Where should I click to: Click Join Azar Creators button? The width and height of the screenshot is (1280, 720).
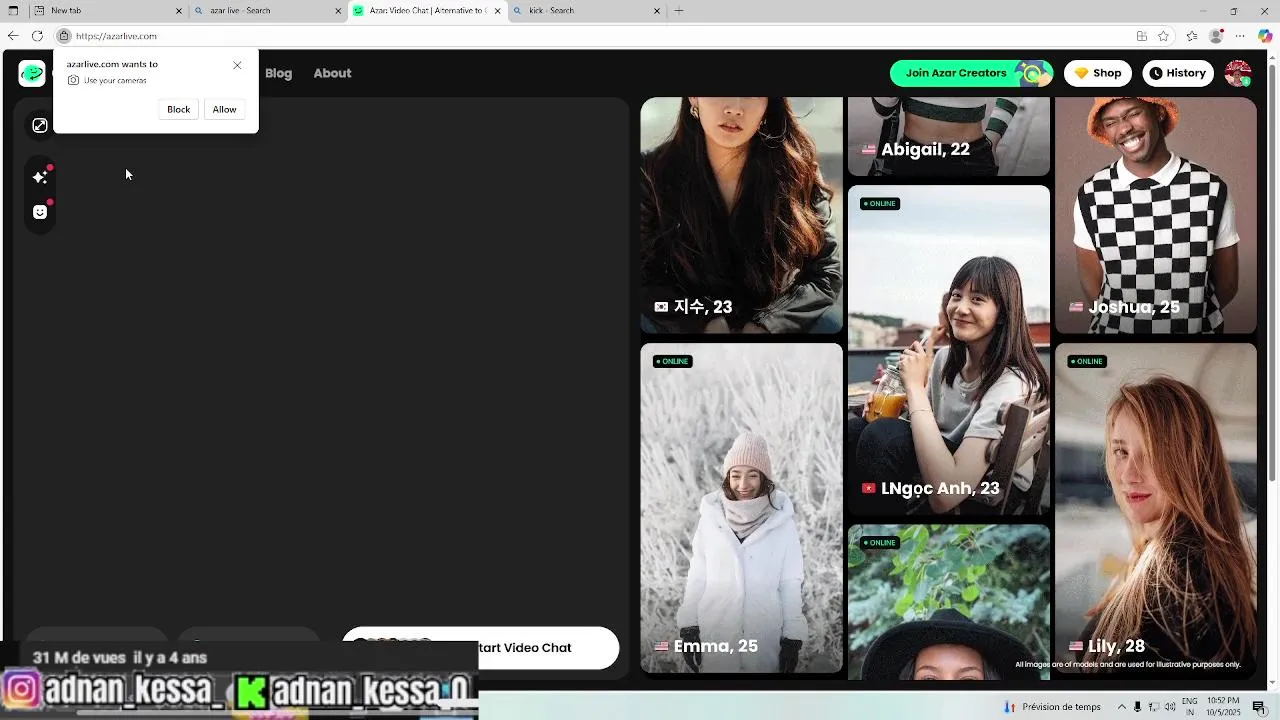point(971,73)
